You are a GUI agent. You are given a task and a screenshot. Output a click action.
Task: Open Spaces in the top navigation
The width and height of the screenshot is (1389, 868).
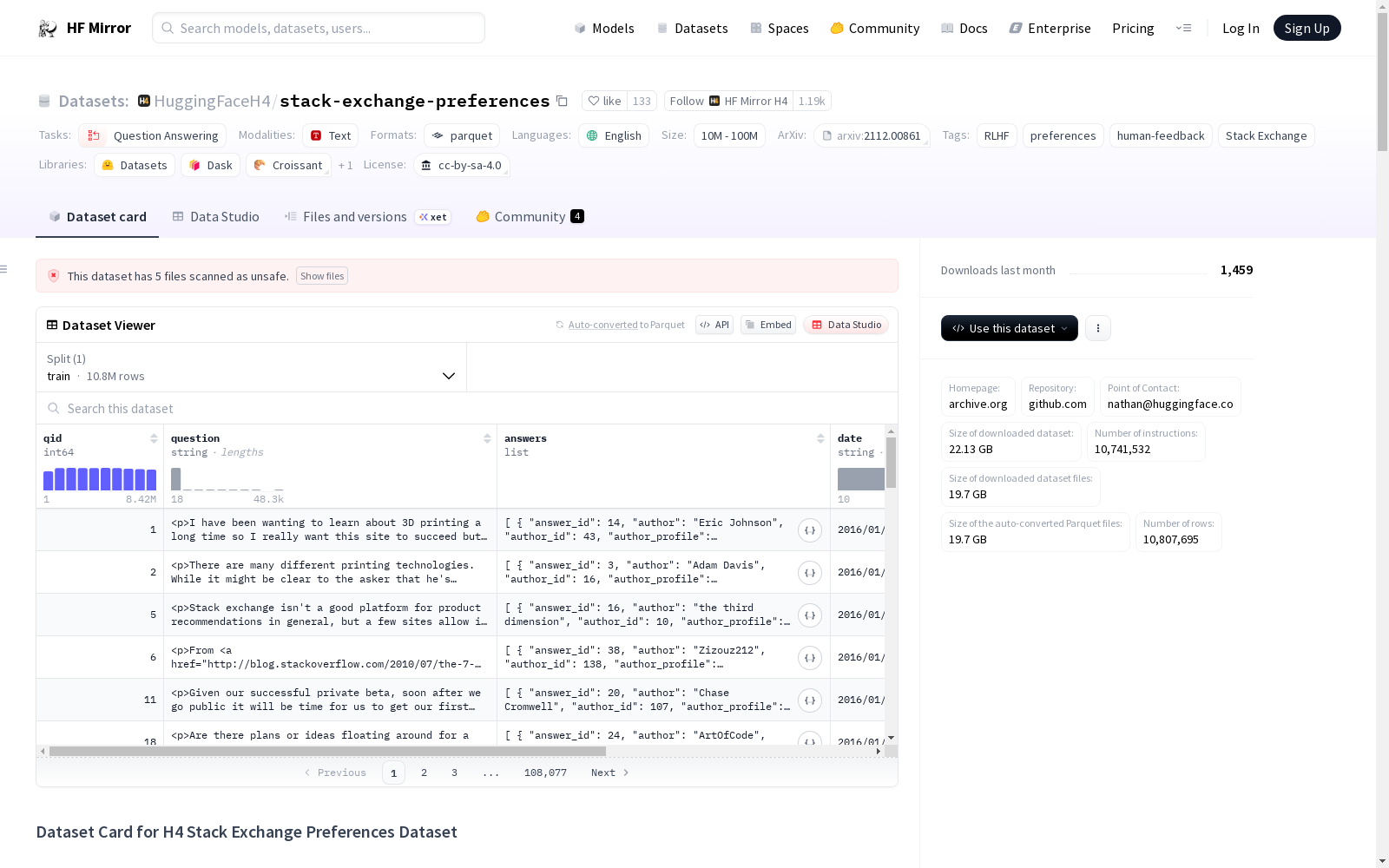(x=779, y=28)
